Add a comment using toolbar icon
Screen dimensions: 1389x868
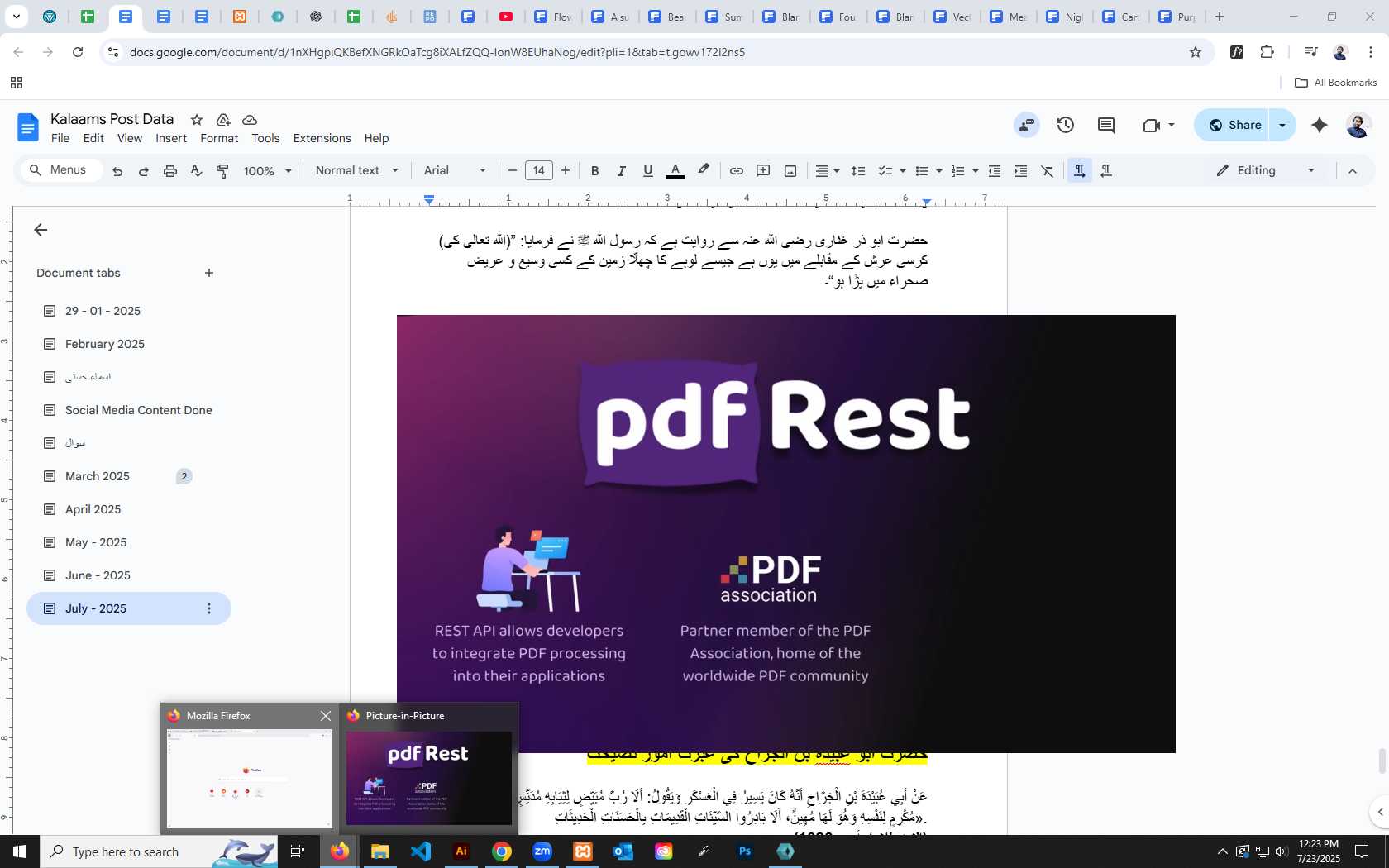pyautogui.click(x=763, y=171)
